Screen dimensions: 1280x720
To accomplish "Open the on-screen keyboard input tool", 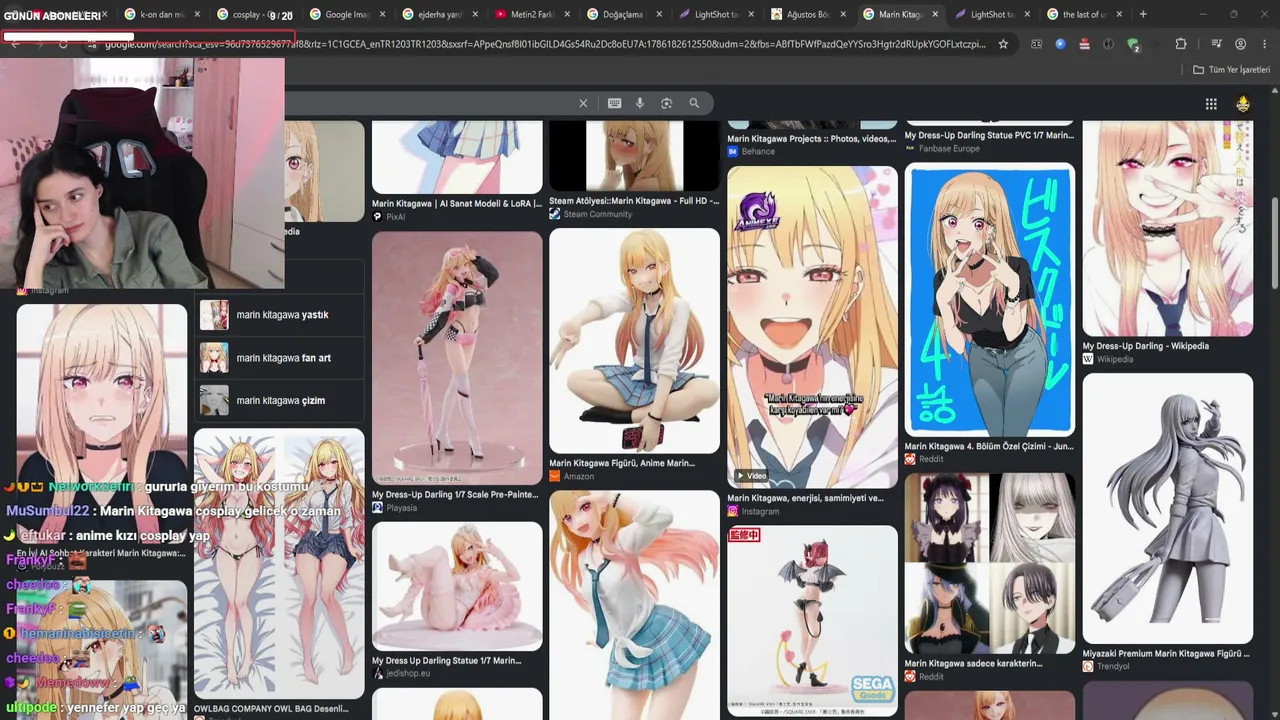I will pos(614,103).
